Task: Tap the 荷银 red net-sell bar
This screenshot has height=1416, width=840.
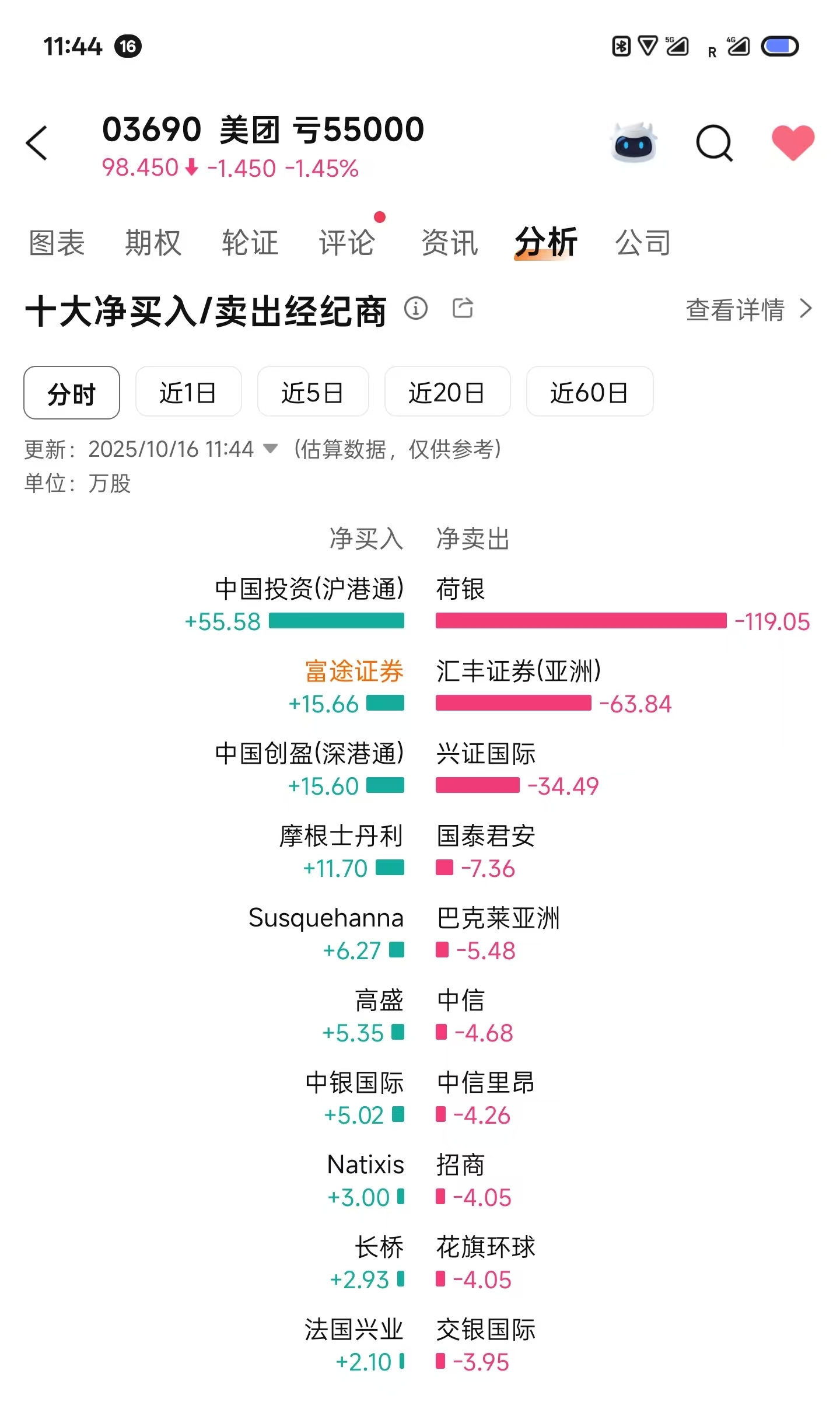Action: point(581,621)
